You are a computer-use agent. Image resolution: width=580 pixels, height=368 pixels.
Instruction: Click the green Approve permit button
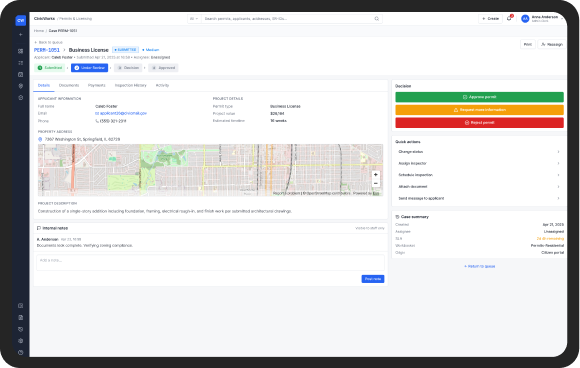click(479, 97)
